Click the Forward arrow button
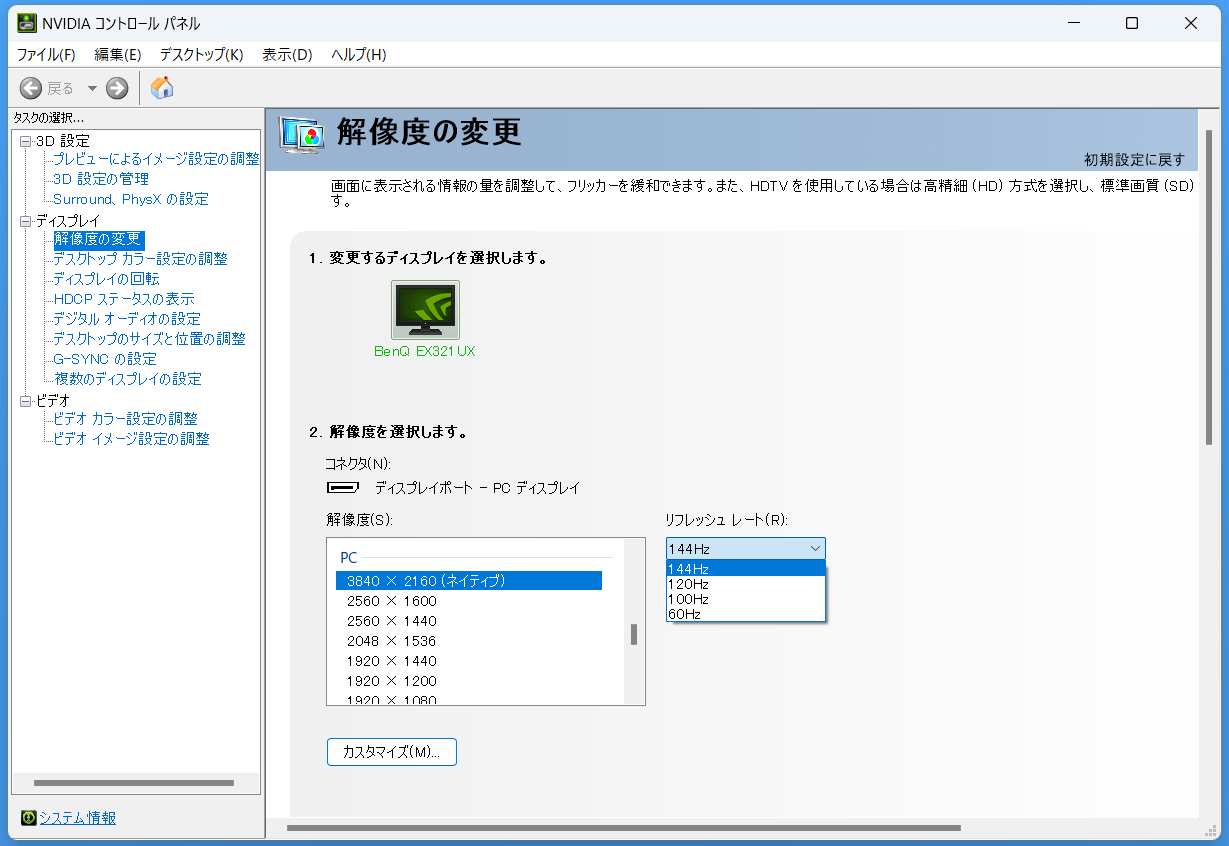This screenshot has width=1229, height=846. (117, 88)
